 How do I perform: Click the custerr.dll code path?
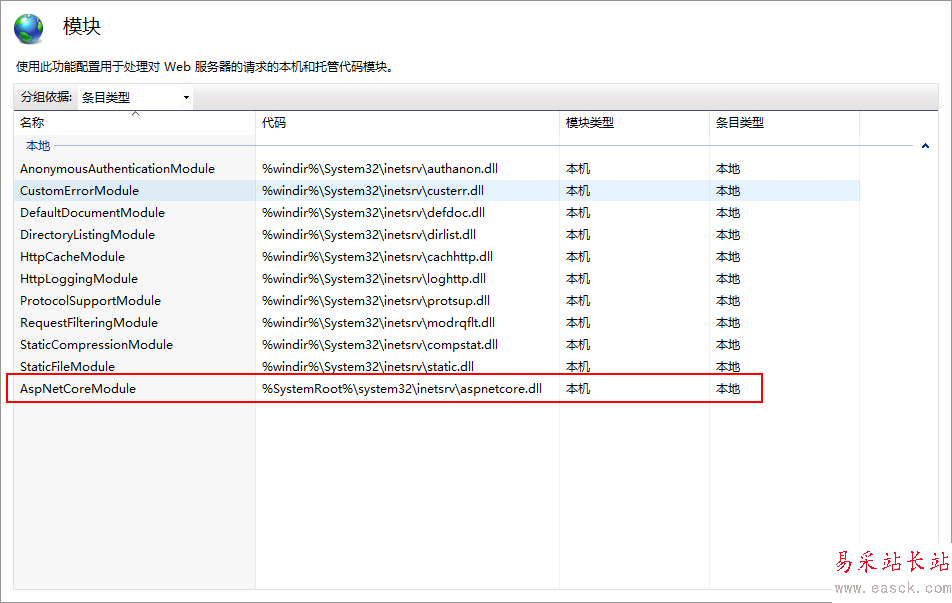coord(373,191)
